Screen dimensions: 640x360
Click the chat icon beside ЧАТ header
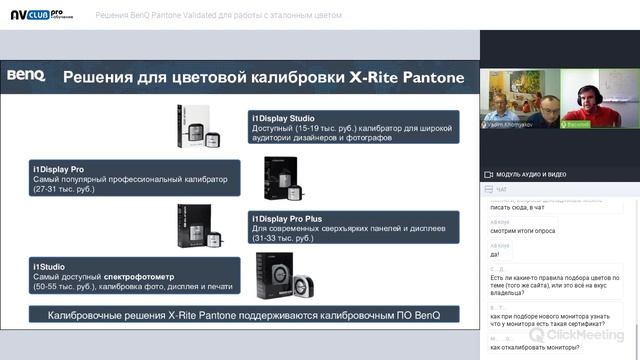point(489,189)
